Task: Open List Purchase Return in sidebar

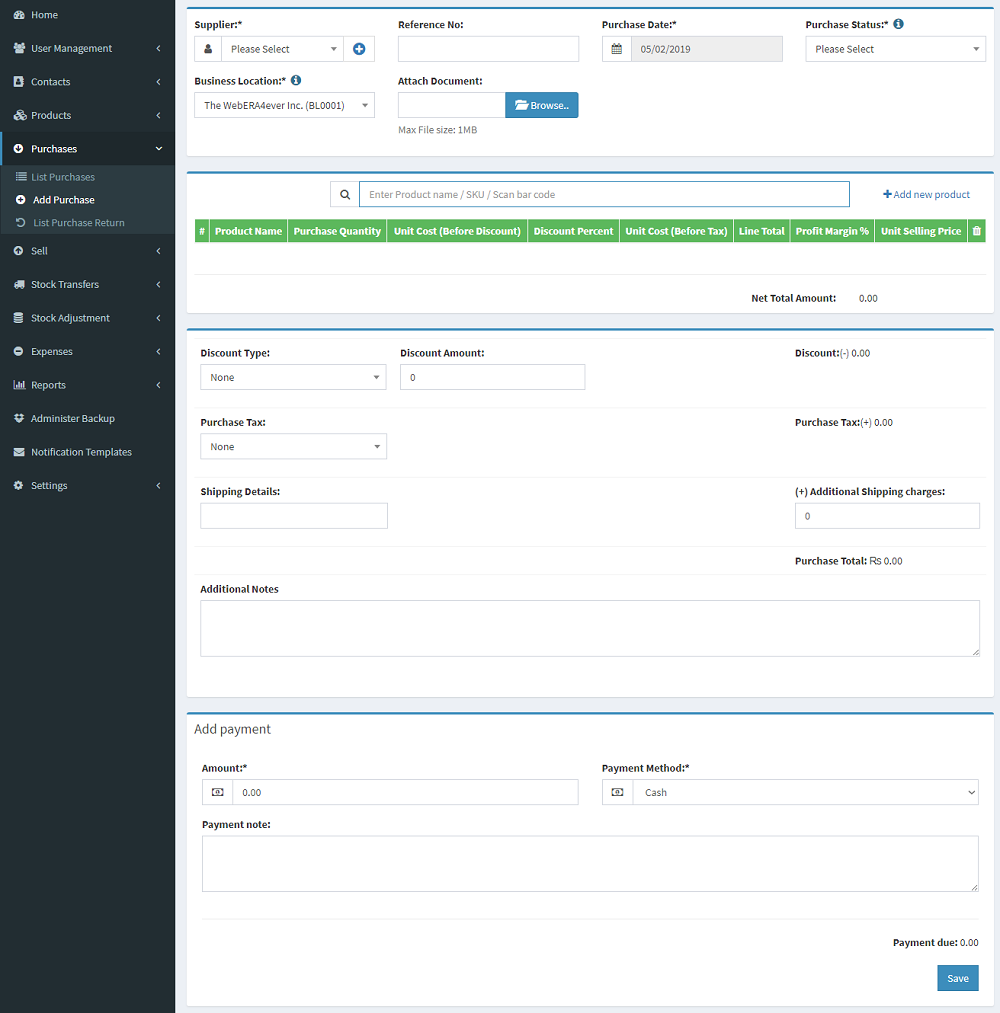Action: (78, 222)
